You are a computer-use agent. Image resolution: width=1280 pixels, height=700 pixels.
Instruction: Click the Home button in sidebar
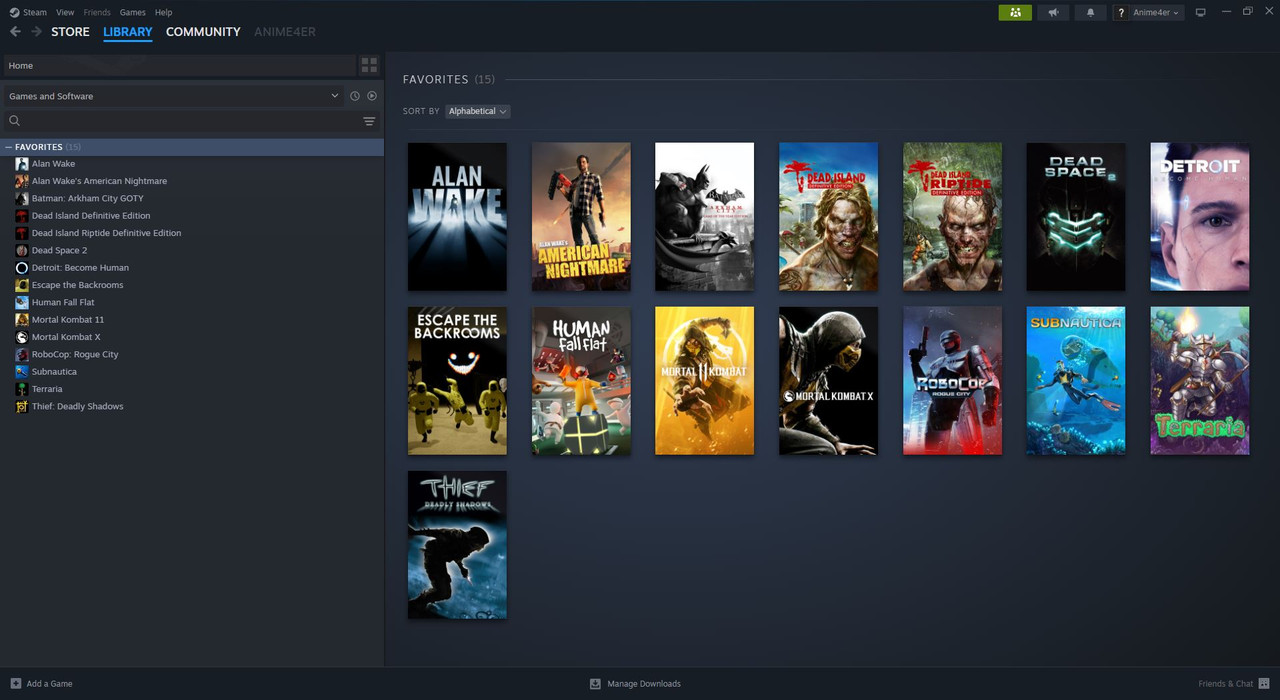point(179,65)
